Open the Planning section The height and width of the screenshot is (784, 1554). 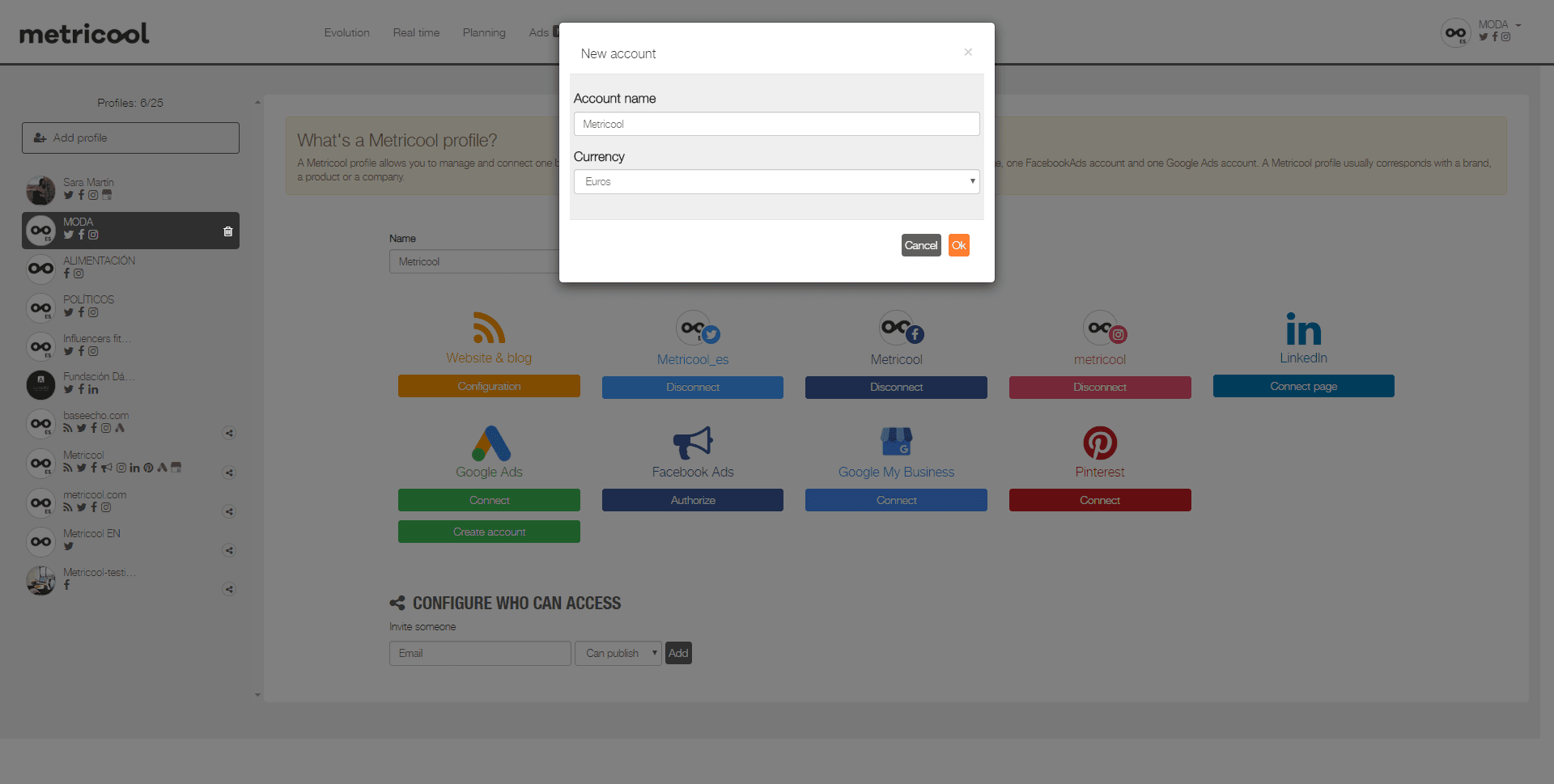pyautogui.click(x=484, y=32)
